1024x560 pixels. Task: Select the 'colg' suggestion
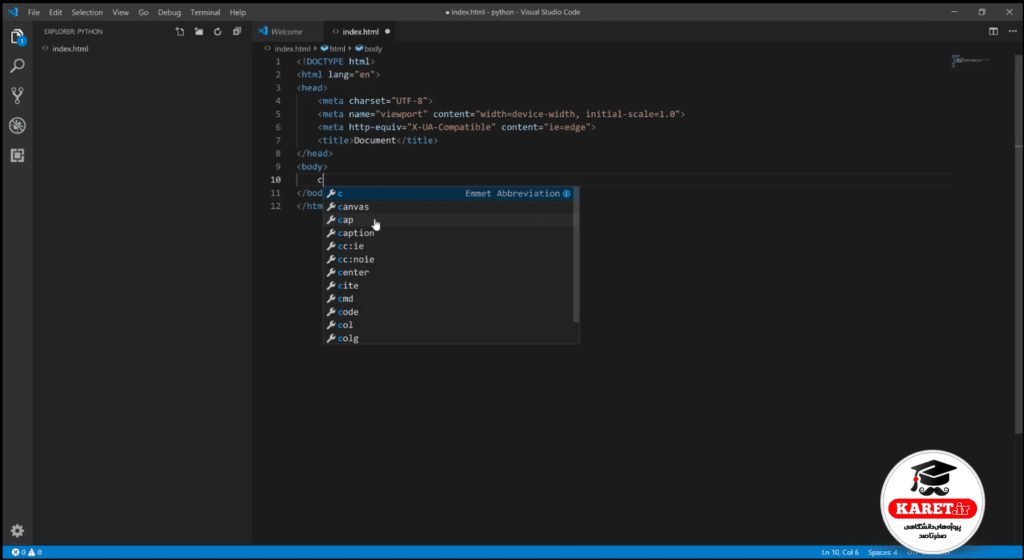(x=449, y=338)
